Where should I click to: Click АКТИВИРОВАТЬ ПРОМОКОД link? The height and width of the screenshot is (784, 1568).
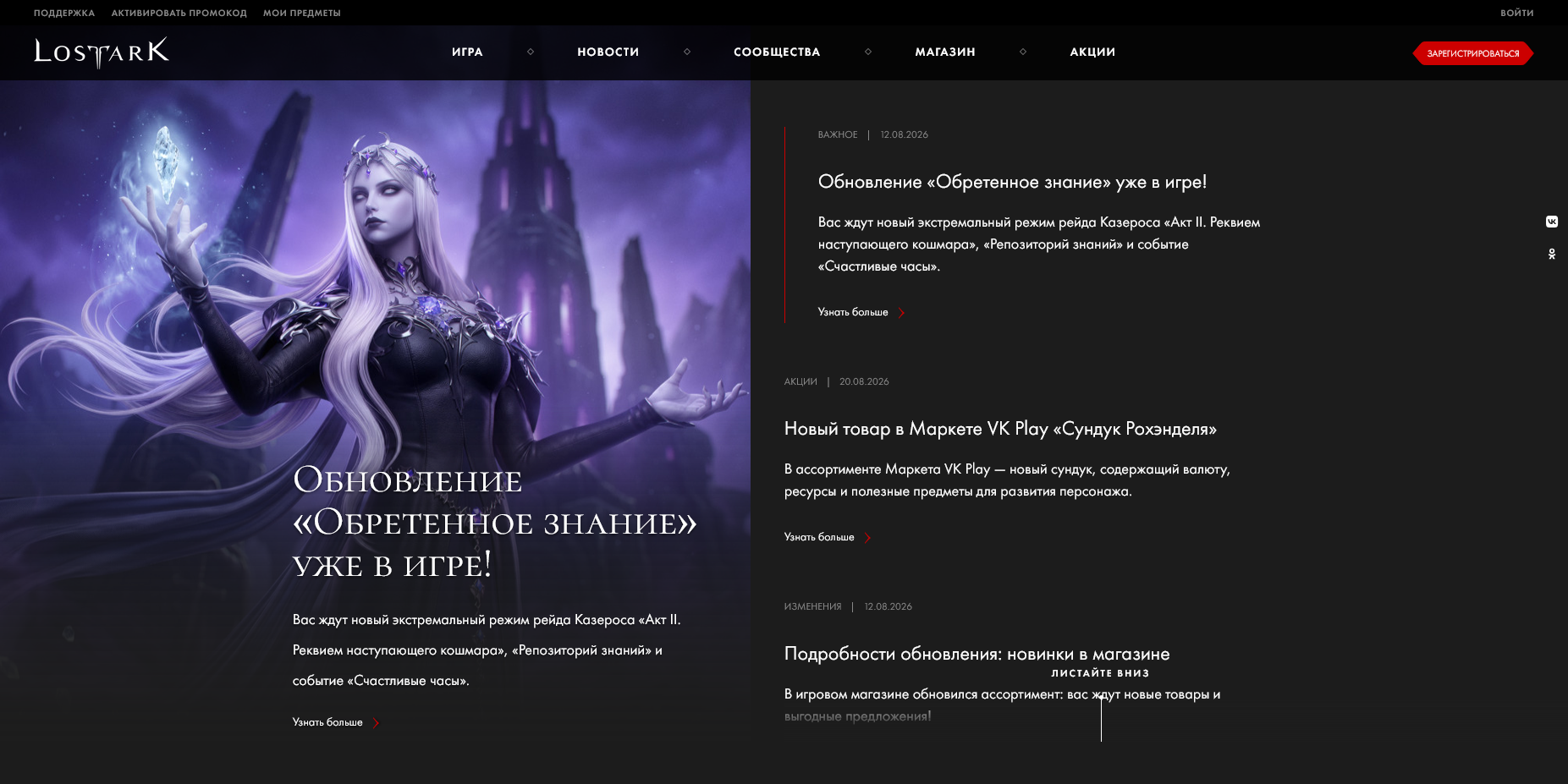[x=179, y=13]
